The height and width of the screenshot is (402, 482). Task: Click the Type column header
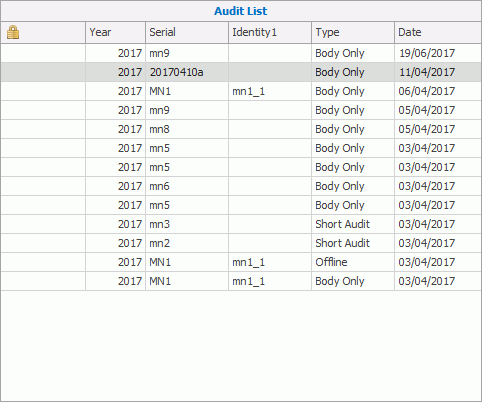click(353, 32)
